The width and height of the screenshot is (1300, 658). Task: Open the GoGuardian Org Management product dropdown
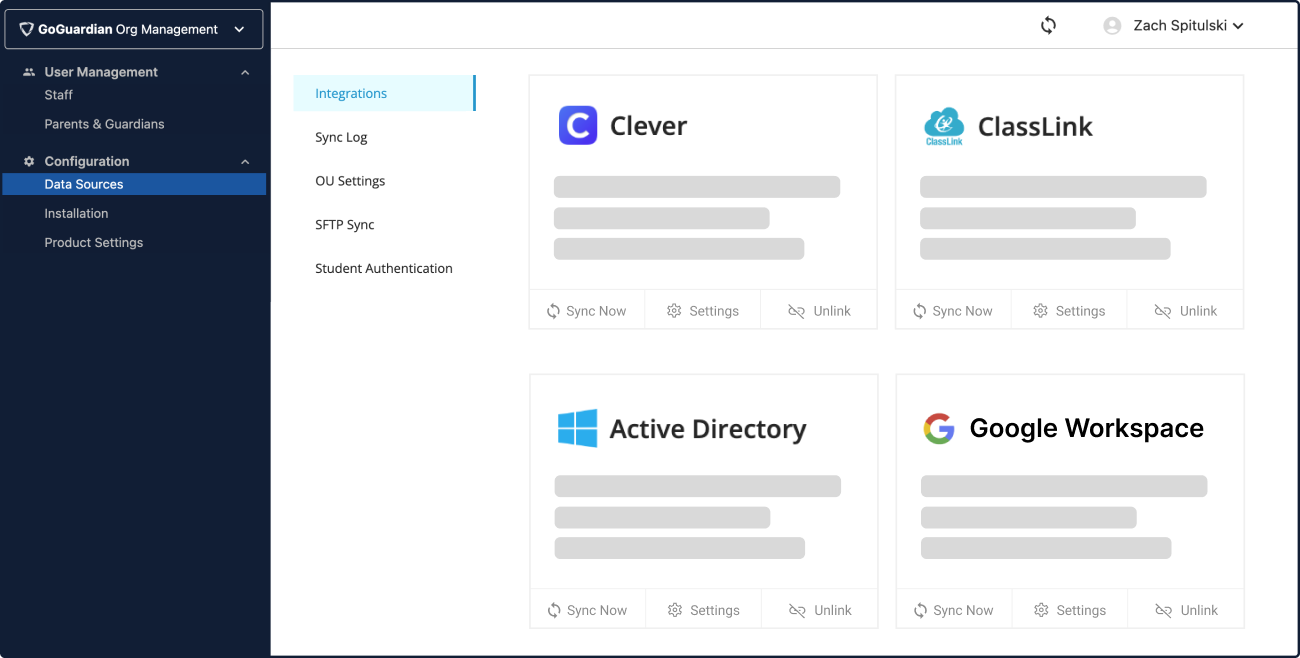point(134,29)
